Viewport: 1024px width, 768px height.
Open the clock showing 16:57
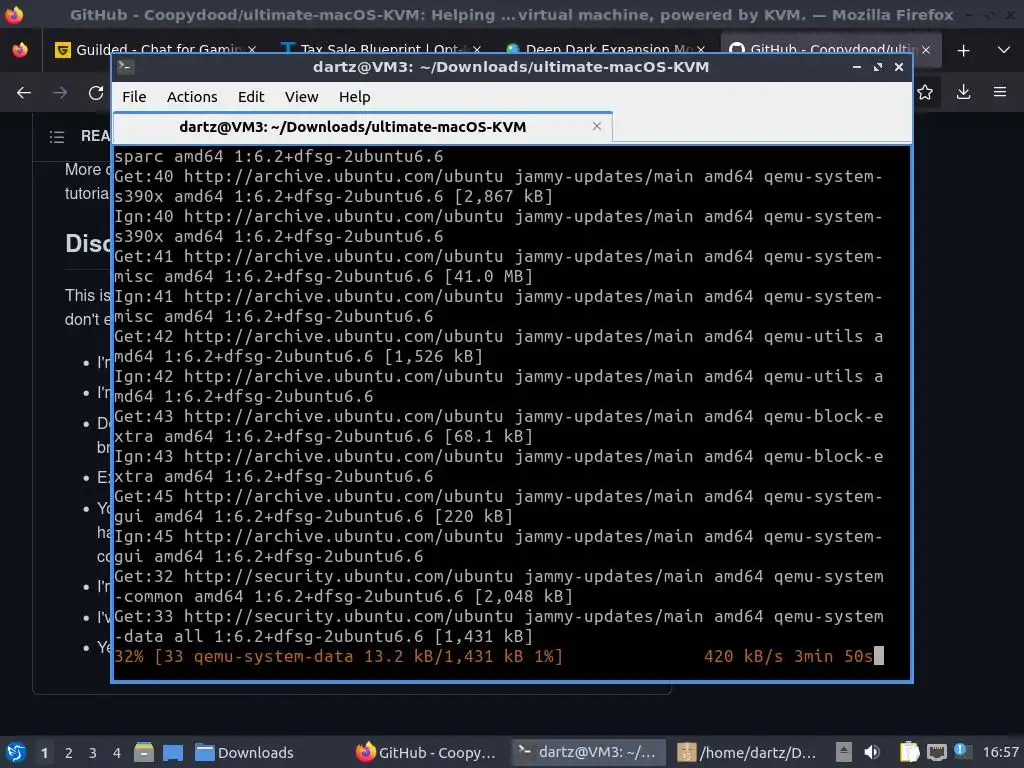tap(1000, 752)
